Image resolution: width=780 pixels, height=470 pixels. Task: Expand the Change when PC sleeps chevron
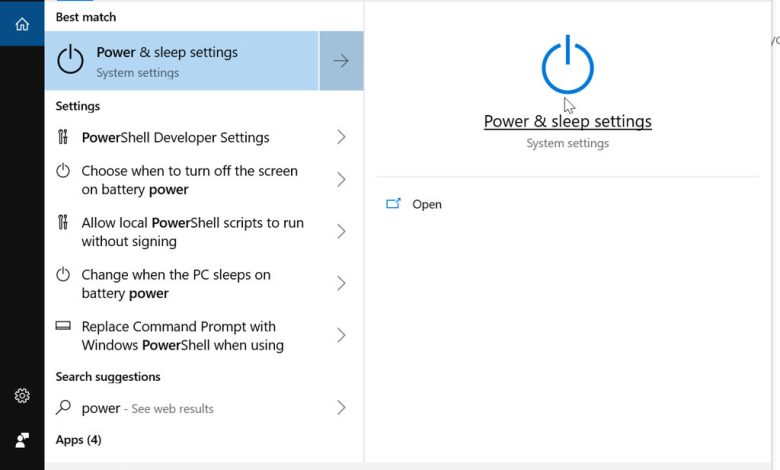point(341,283)
